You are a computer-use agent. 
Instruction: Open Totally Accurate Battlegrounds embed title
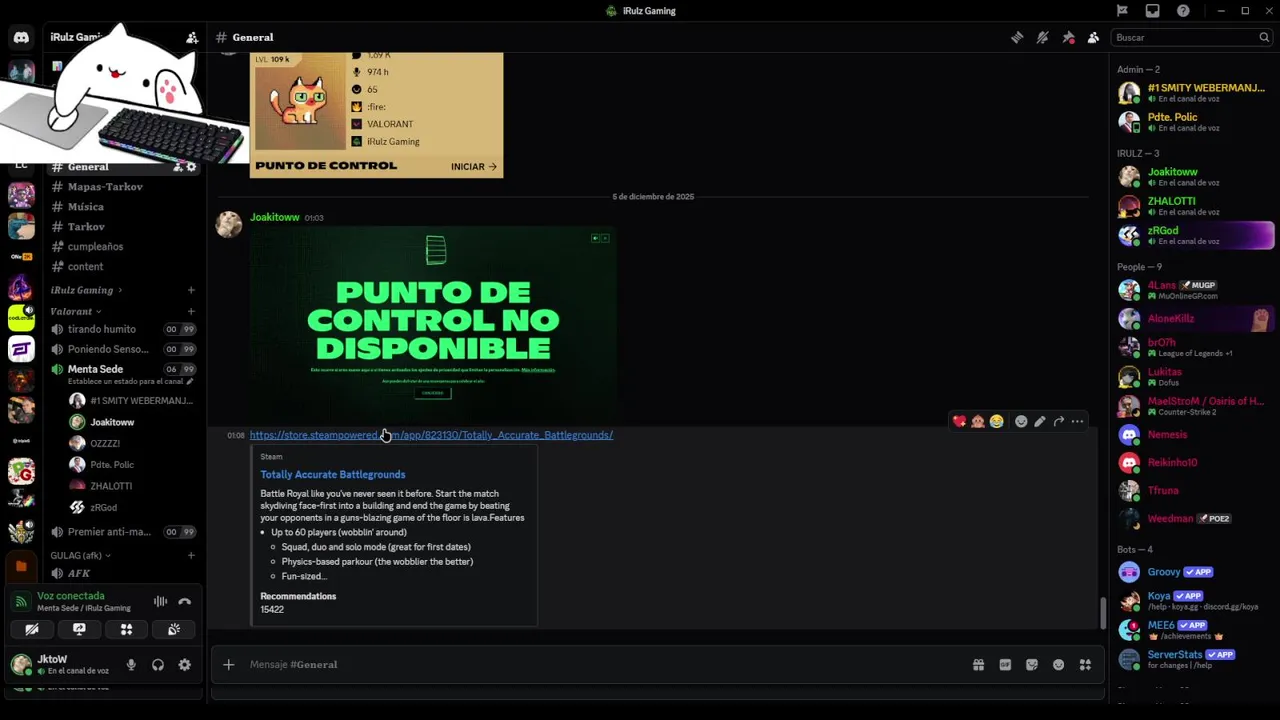point(333,475)
